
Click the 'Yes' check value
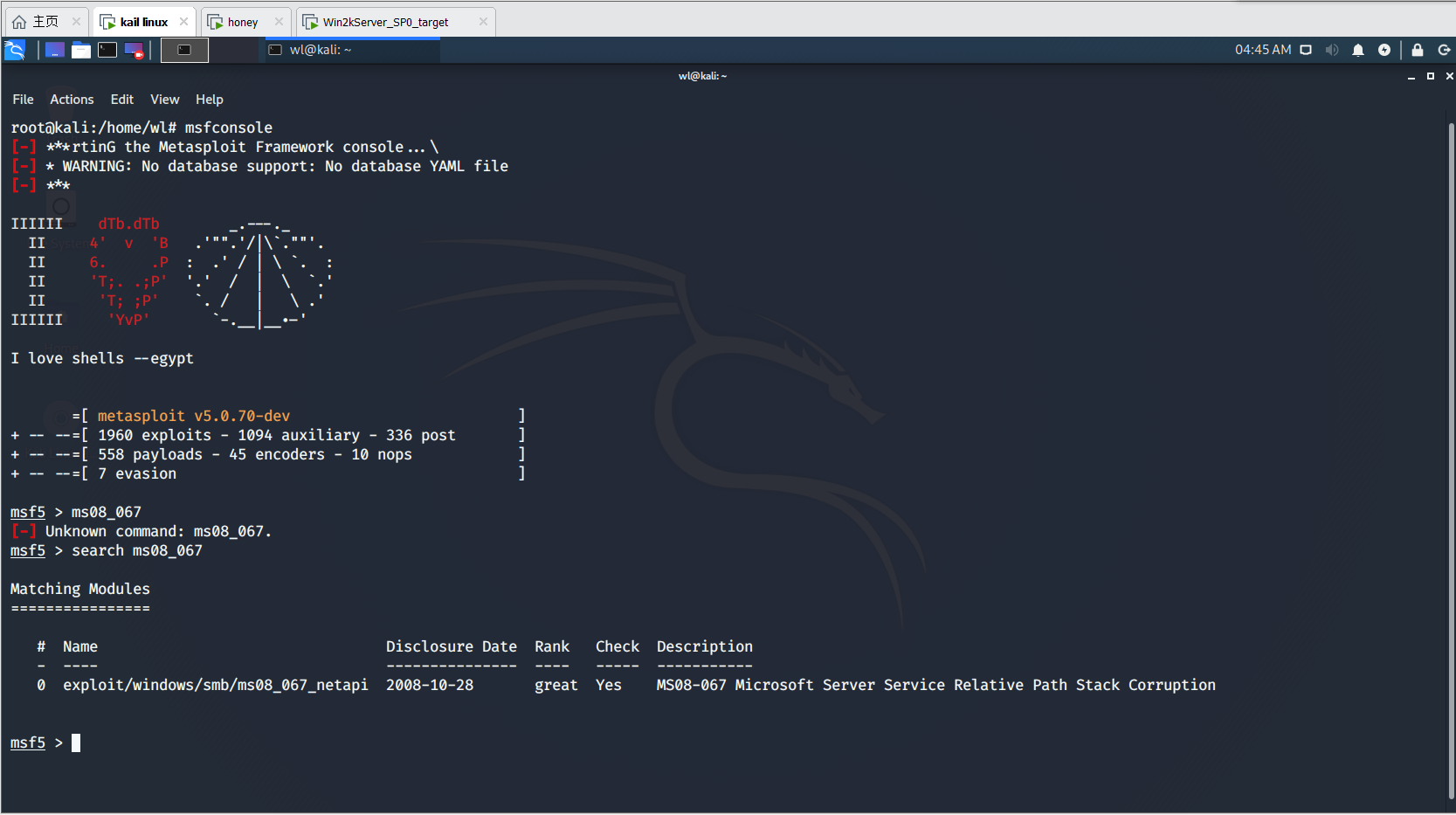pos(609,686)
